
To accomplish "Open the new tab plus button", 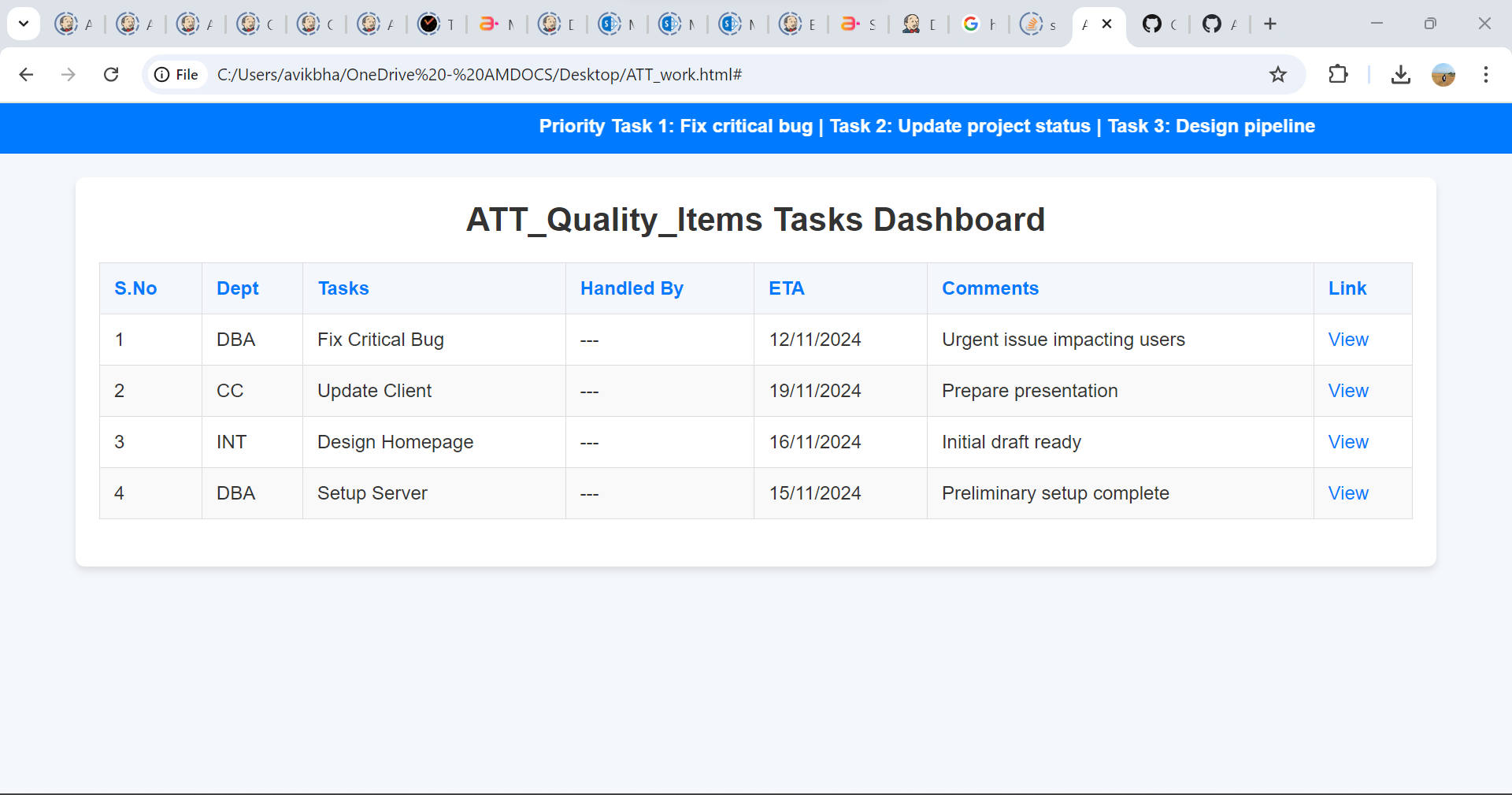I will pos(1271,24).
